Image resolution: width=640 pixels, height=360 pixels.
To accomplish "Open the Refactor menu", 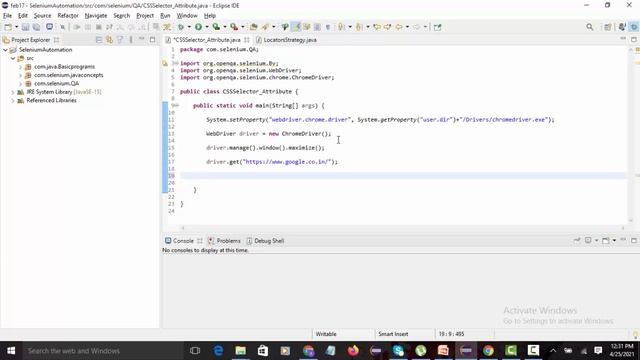I will pos(68,16).
